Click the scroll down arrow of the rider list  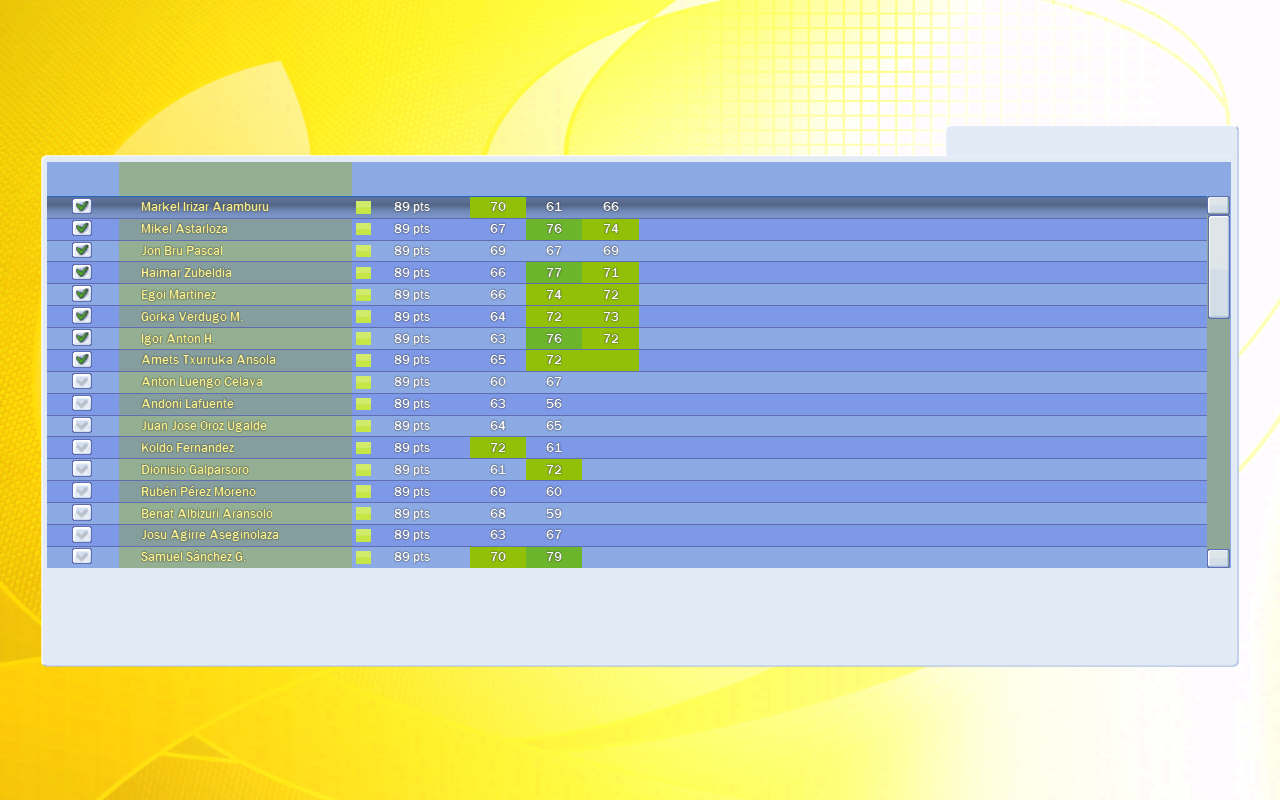(x=1218, y=558)
